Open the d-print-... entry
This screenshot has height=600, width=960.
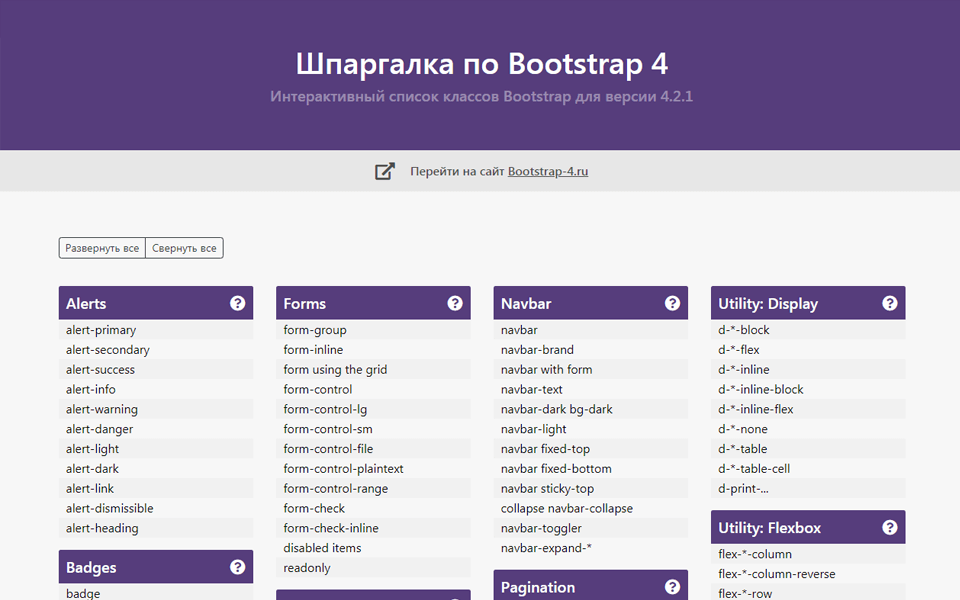pos(808,489)
